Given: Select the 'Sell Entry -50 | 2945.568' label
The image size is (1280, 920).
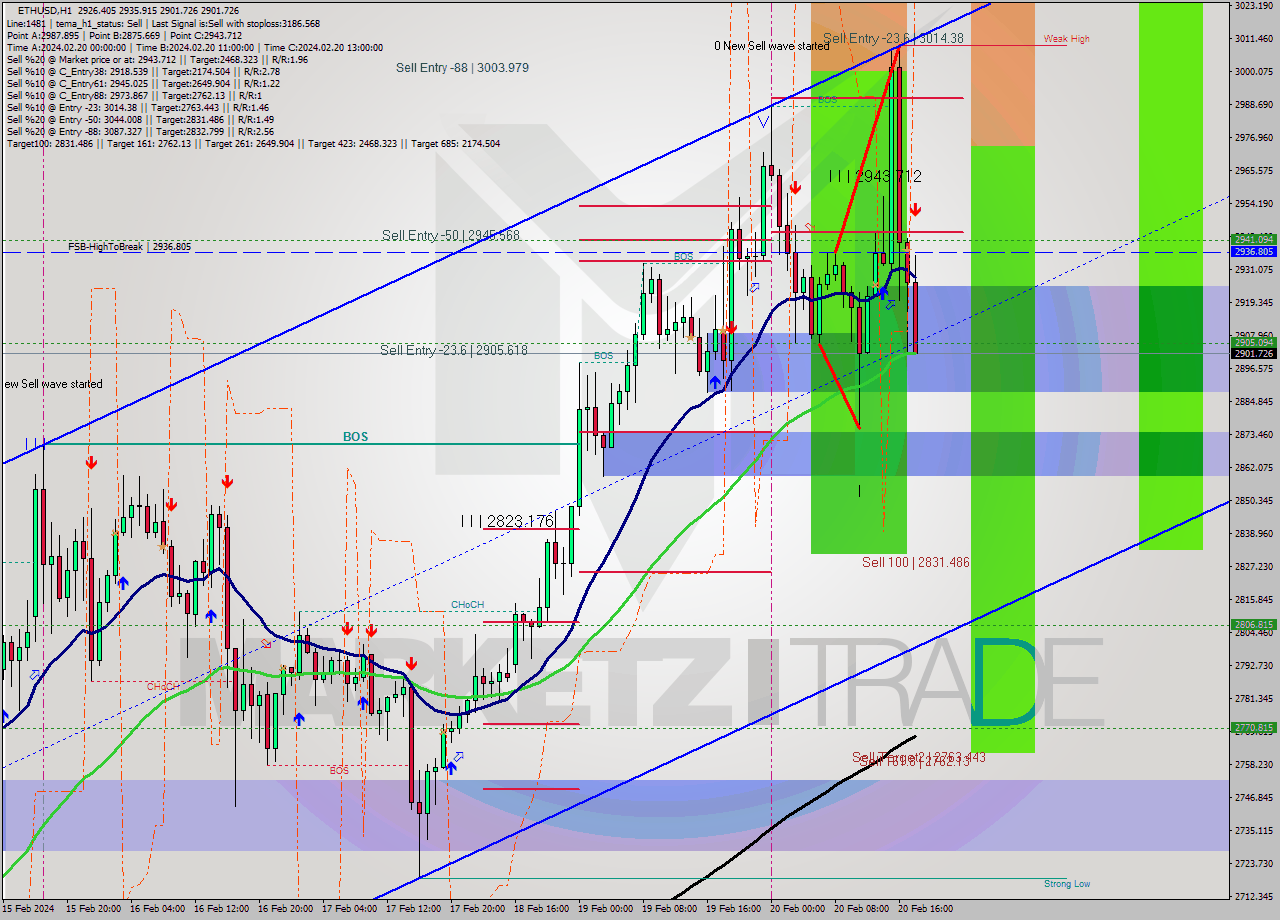Looking at the screenshot, I should 450,236.
